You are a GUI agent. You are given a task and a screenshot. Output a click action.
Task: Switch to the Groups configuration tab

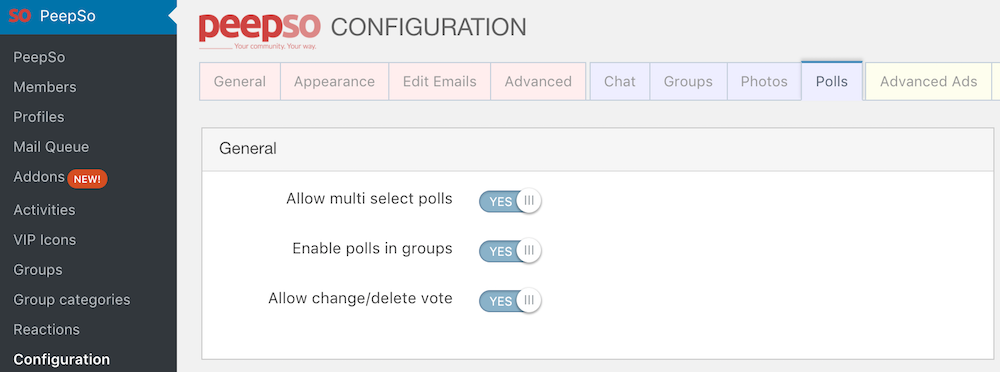click(x=688, y=82)
